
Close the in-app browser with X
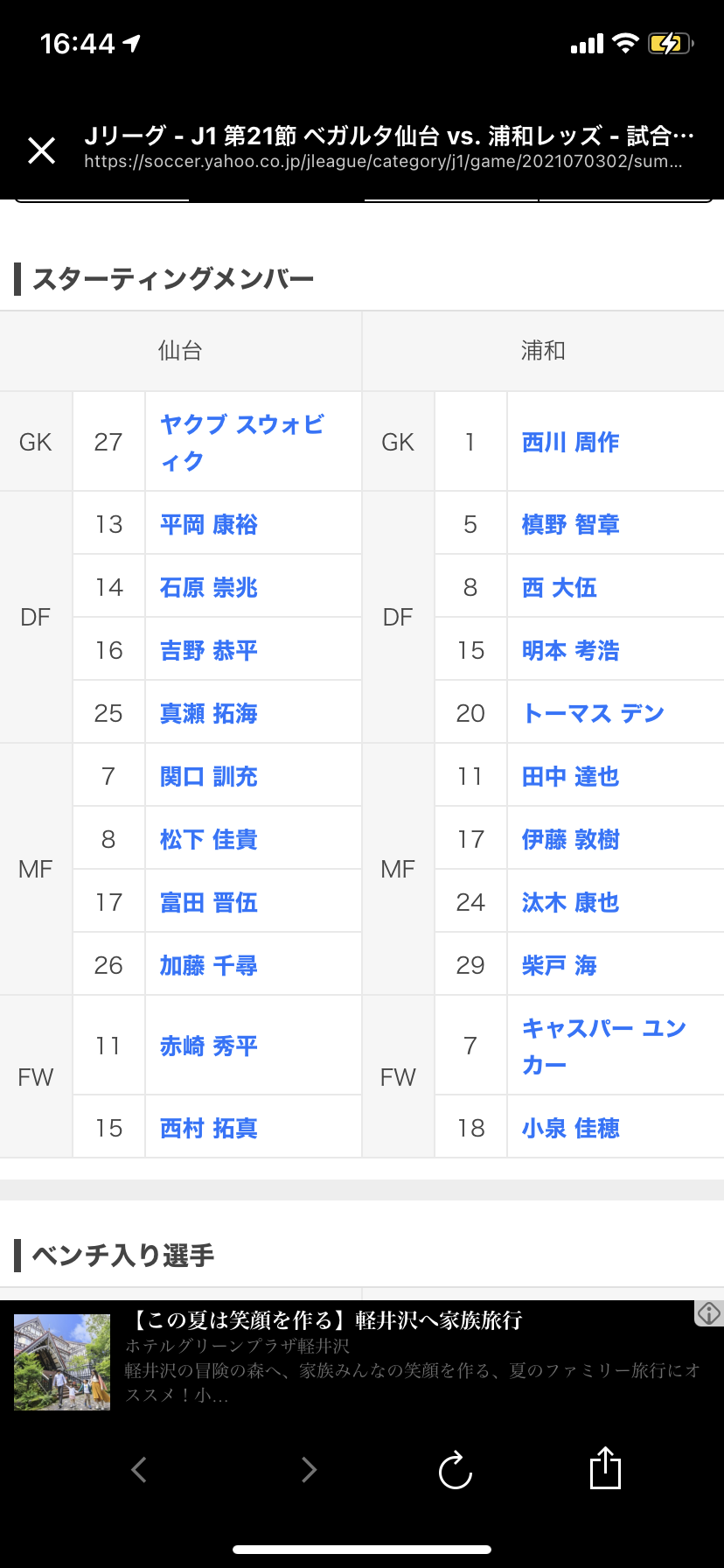41,150
